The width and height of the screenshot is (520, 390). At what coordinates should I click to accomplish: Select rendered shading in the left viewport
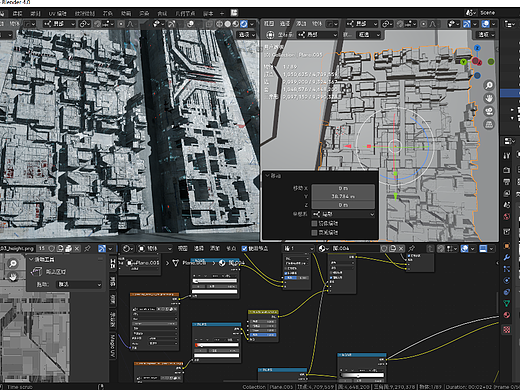click(244, 24)
